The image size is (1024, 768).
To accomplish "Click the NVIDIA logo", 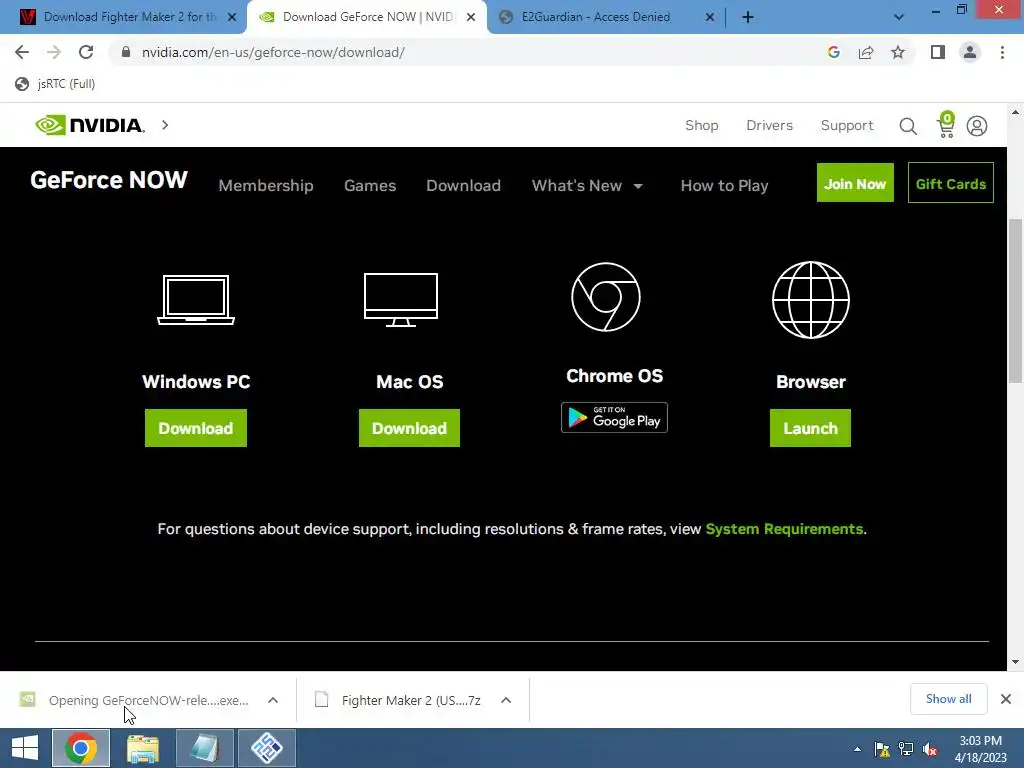I will tap(89, 125).
